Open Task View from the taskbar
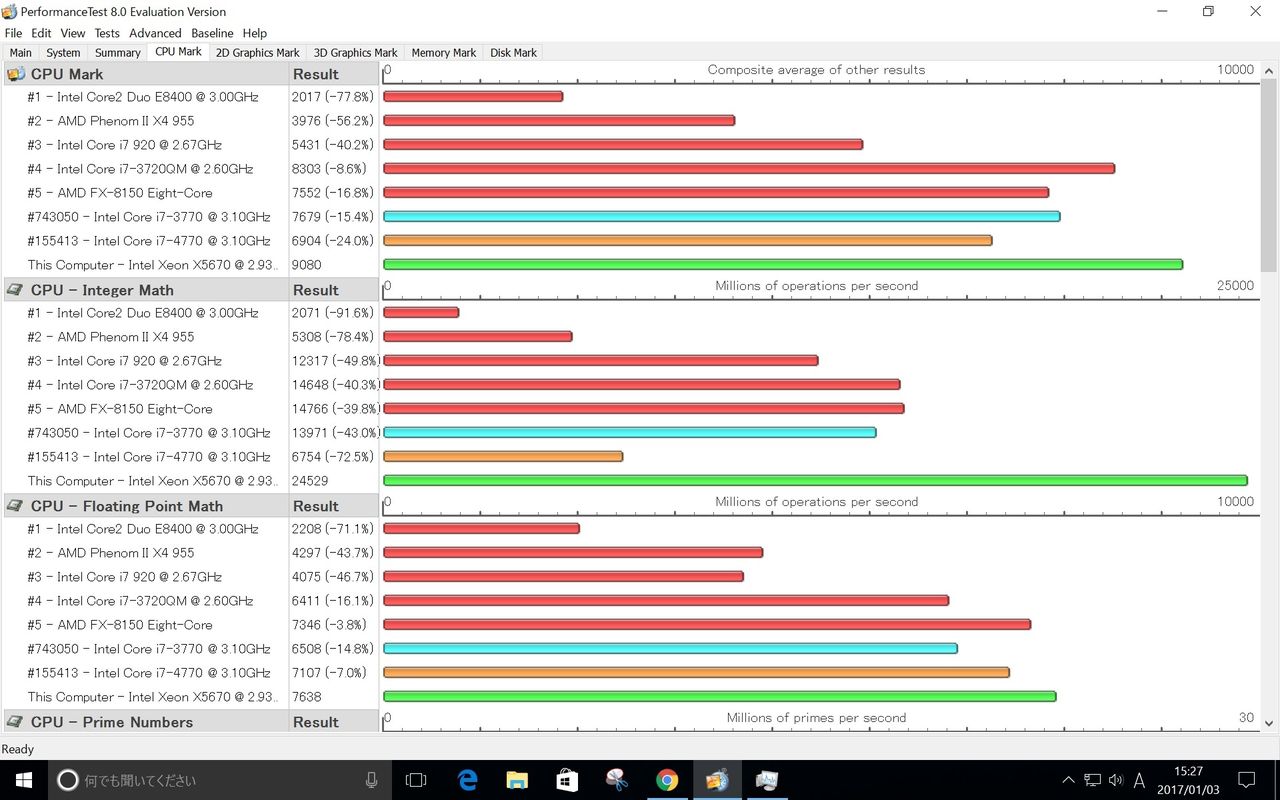Viewport: 1280px width, 800px height. pyautogui.click(x=416, y=780)
